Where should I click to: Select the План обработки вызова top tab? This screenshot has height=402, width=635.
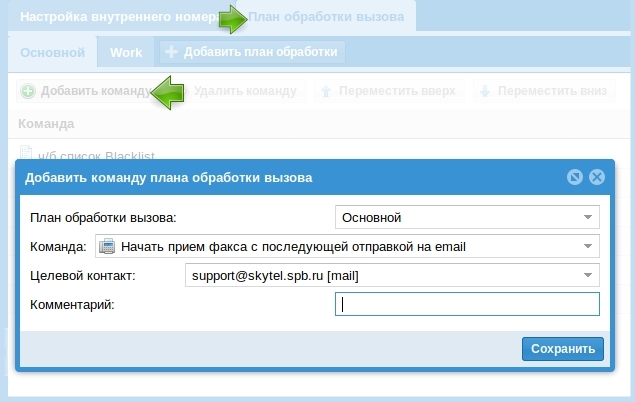click(326, 19)
